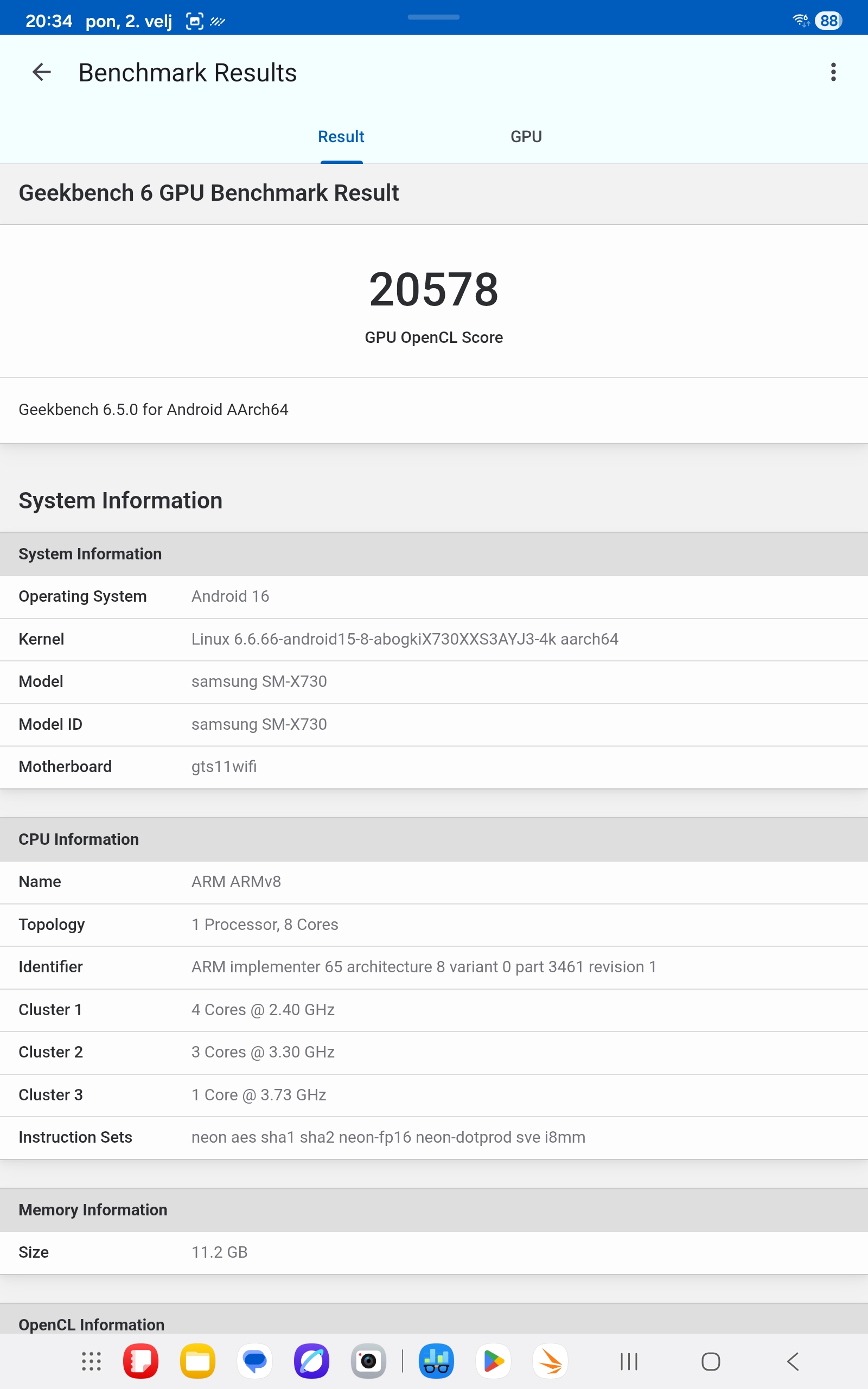The width and height of the screenshot is (868, 1389).
Task: Launch the red Samsung Notes app
Action: [x=141, y=1361]
